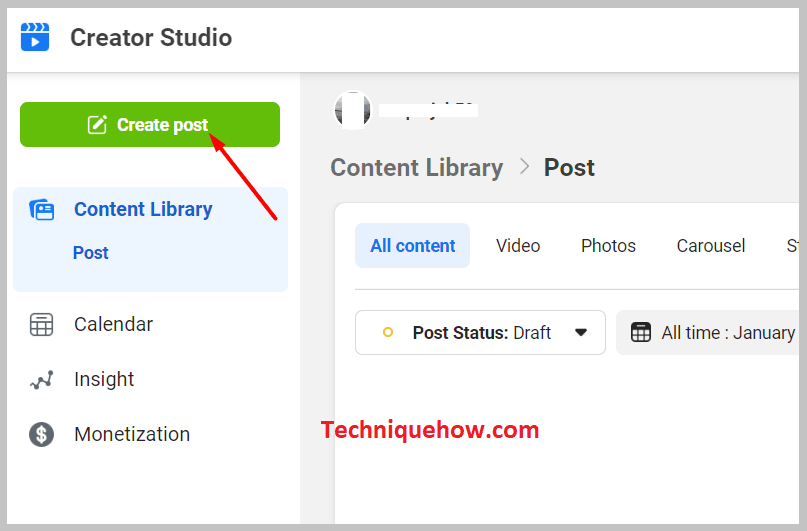Click the yellow draft status circle
This screenshot has width=807, height=531.
(388, 332)
